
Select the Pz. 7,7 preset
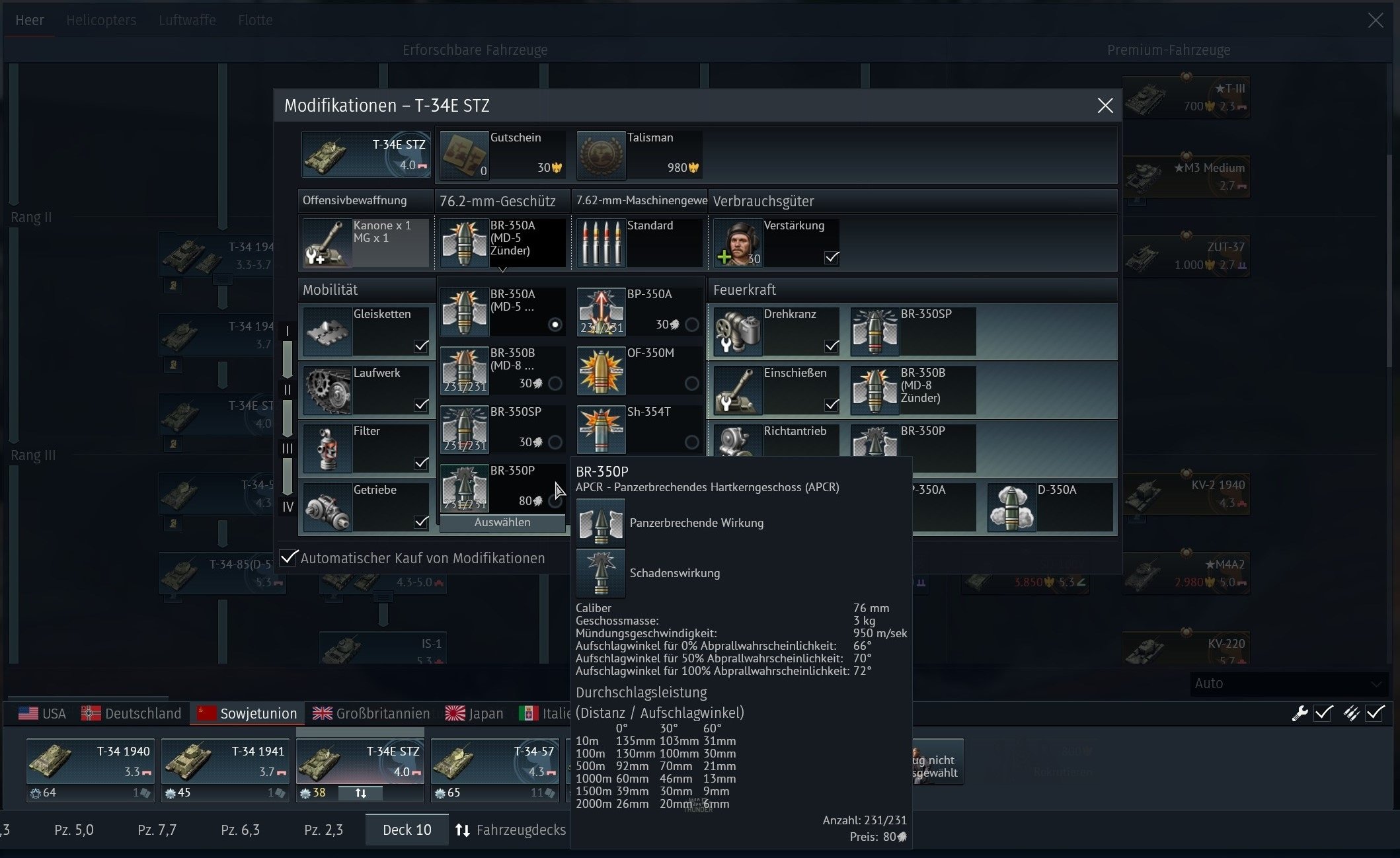click(157, 830)
